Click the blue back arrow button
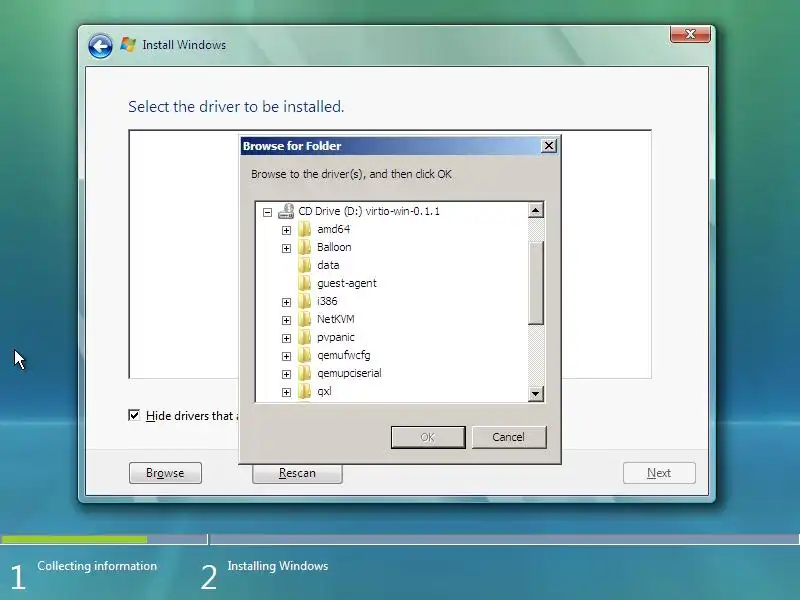Screen dimensions: 800x600 click(100, 46)
